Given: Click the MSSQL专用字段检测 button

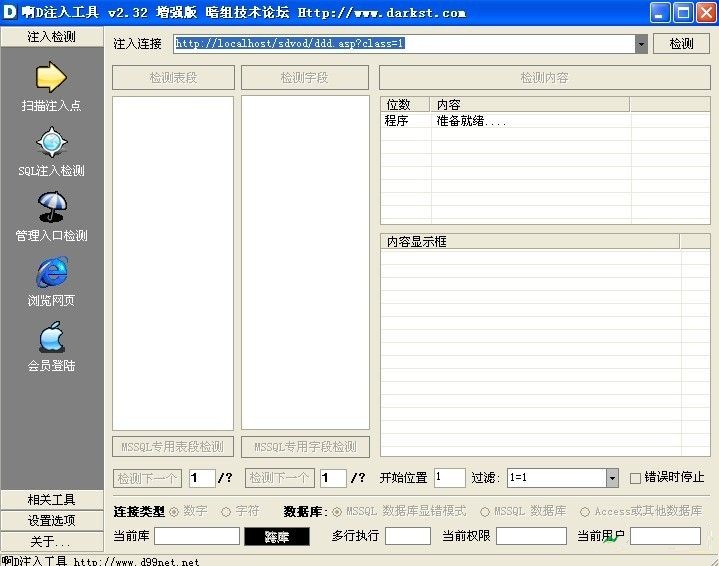Looking at the screenshot, I should click(305, 446).
